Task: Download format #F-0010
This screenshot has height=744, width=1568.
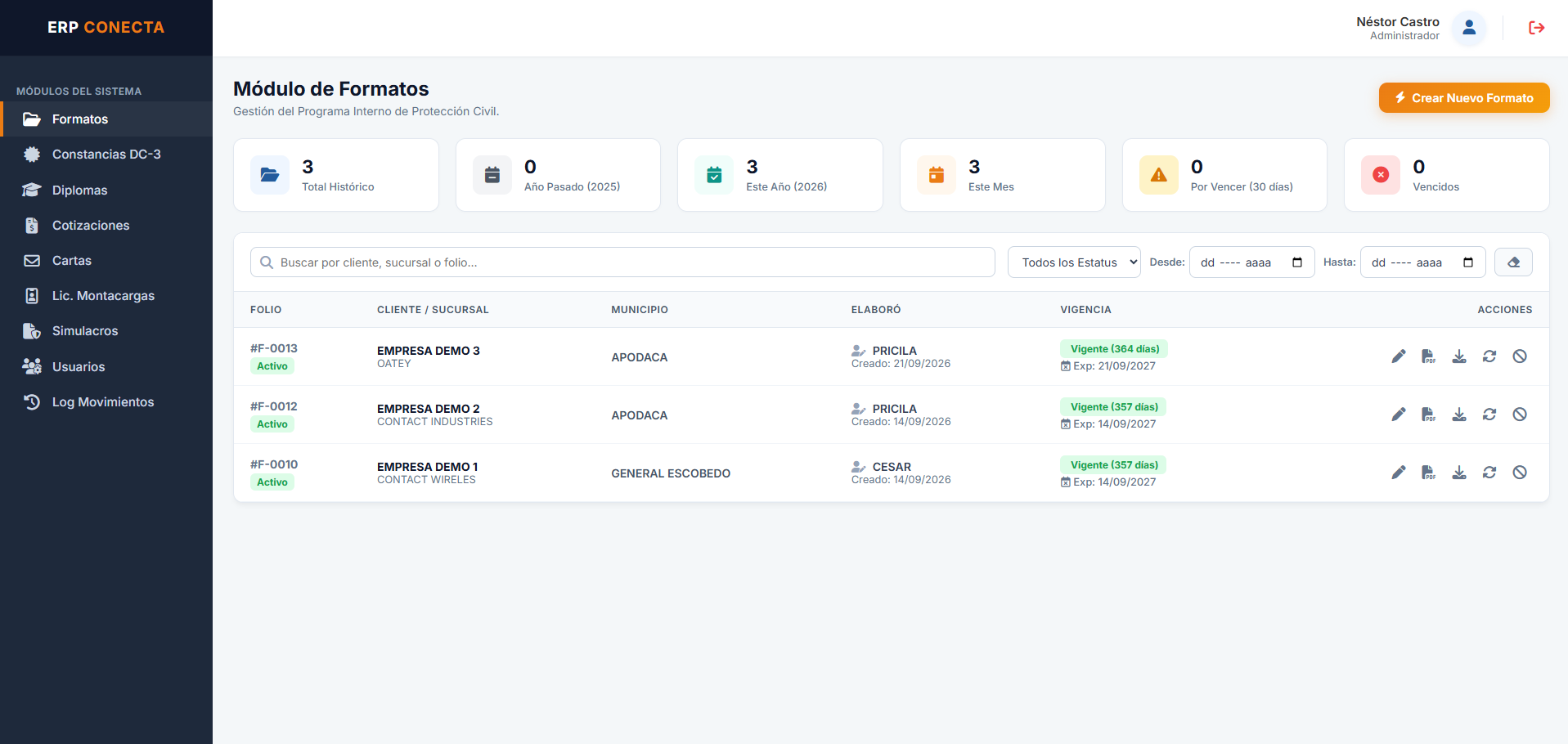Action: [x=1459, y=473]
